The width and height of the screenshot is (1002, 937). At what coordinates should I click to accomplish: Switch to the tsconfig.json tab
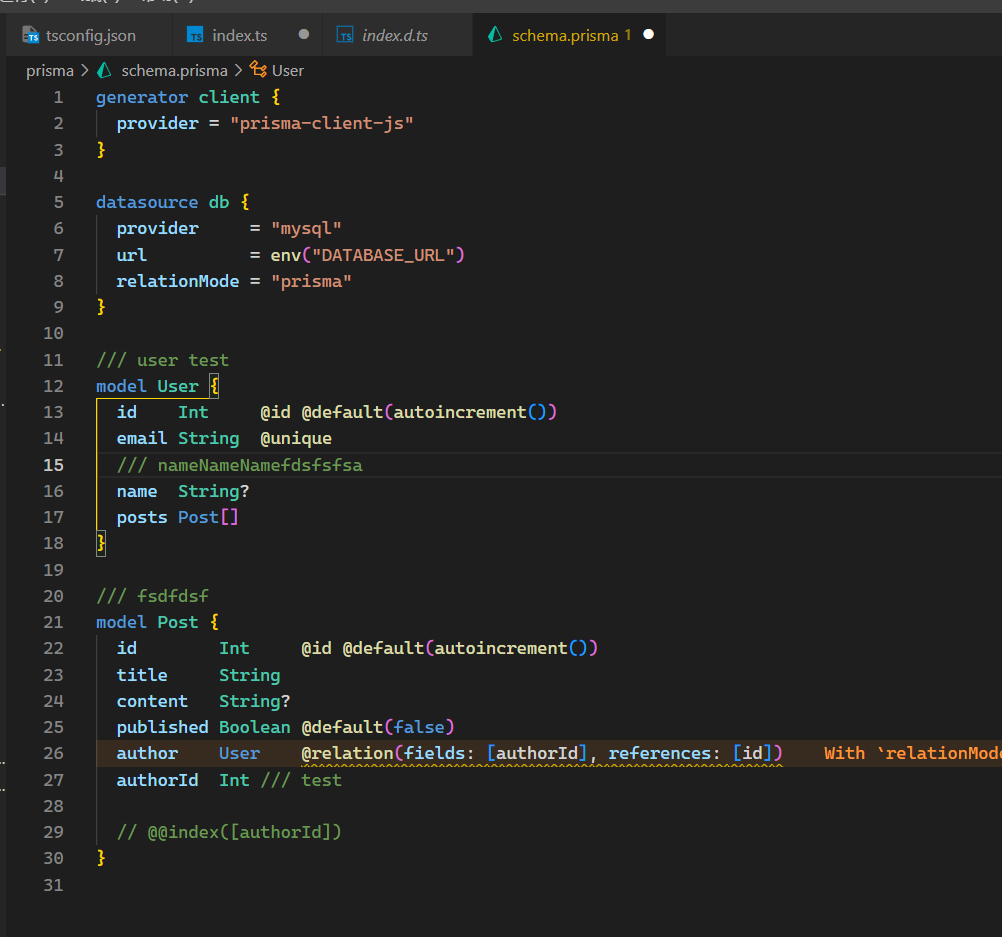90,35
